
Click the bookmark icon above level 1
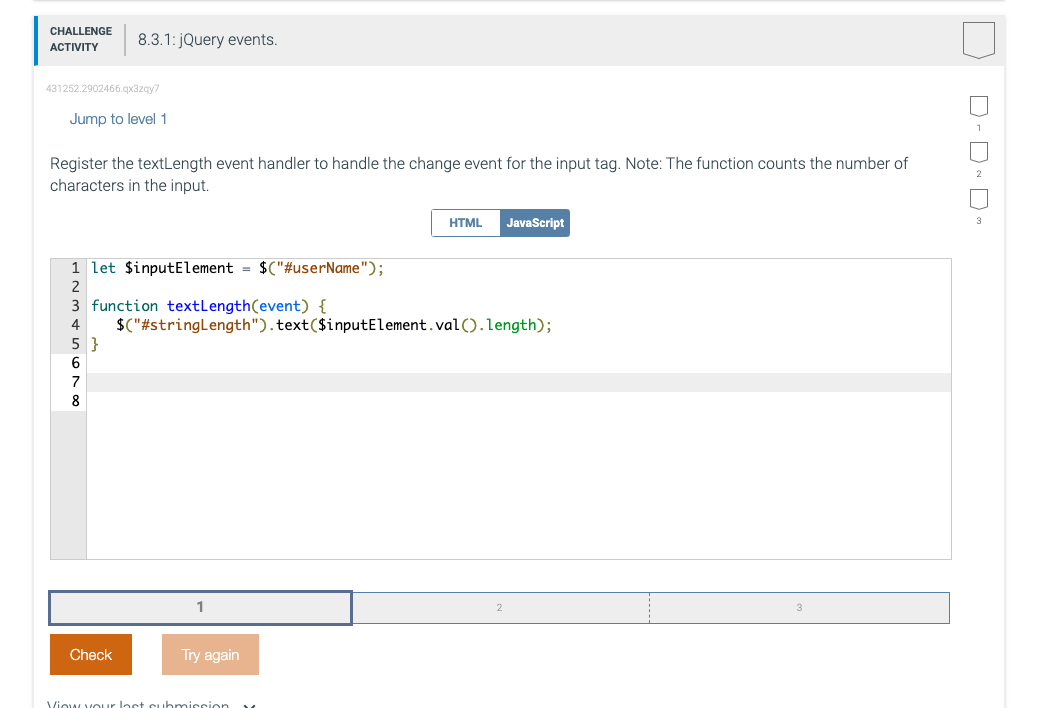pos(977,107)
